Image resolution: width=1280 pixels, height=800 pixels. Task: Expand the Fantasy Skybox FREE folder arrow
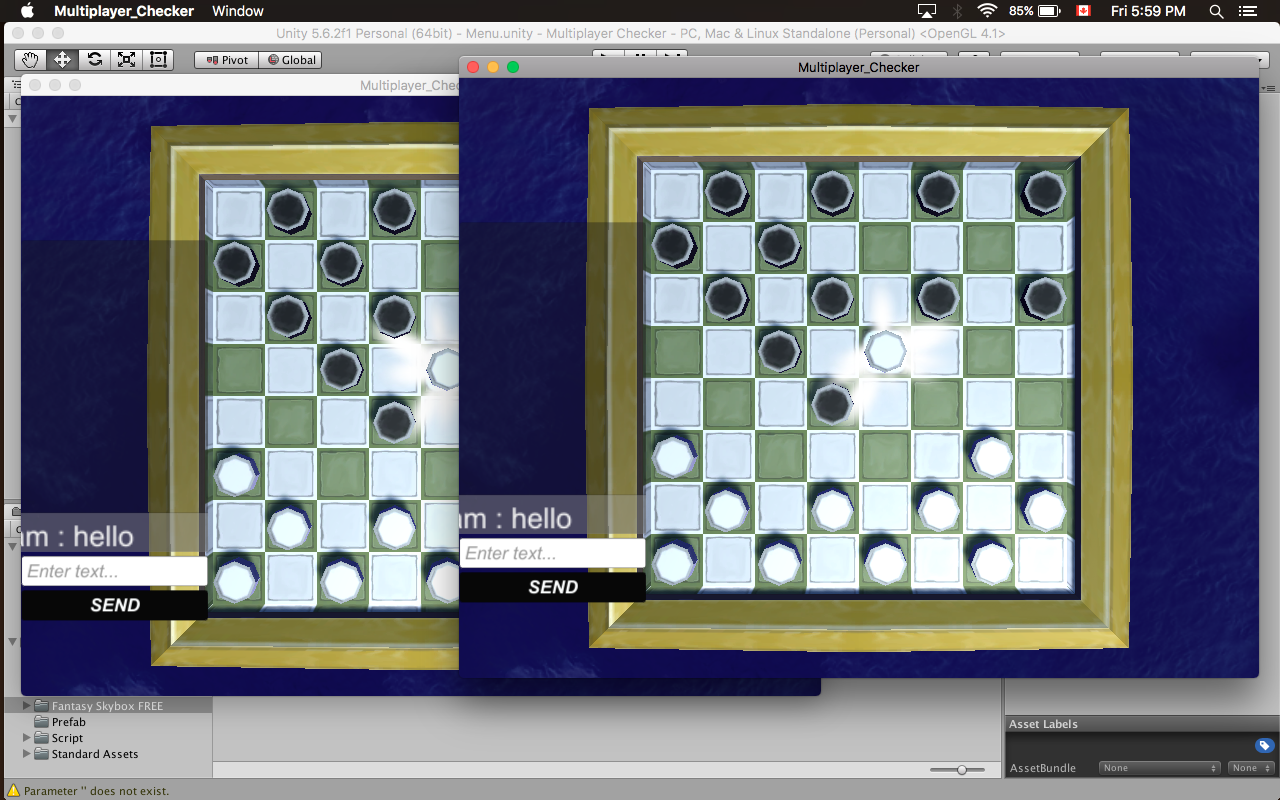[x=27, y=706]
